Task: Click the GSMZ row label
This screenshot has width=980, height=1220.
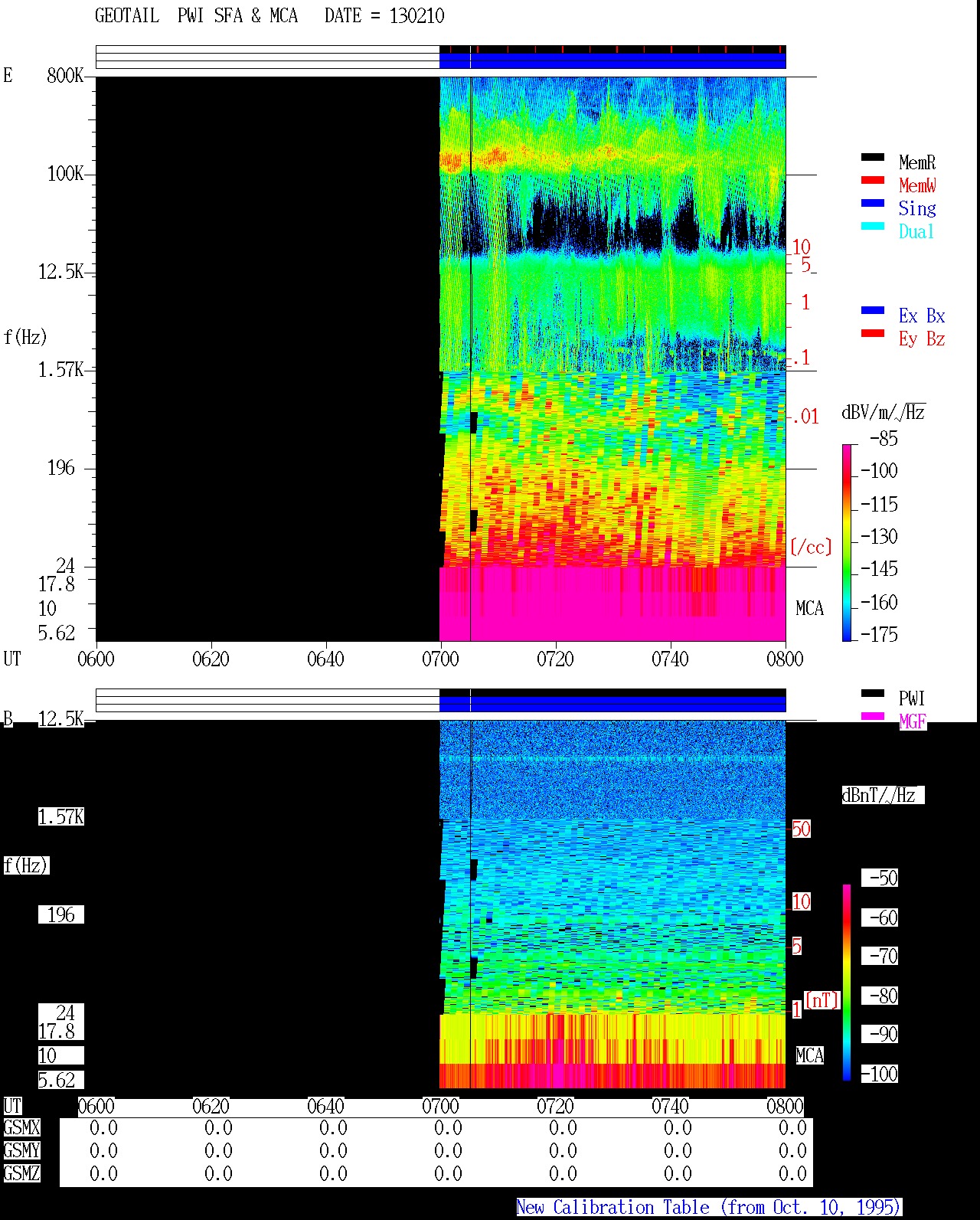Action: coord(21,1173)
